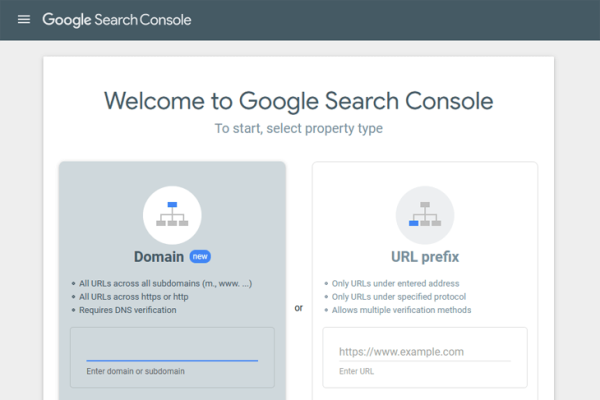Click "To start, select property type" subtitle
This screenshot has width=600, height=400.
coord(298,128)
